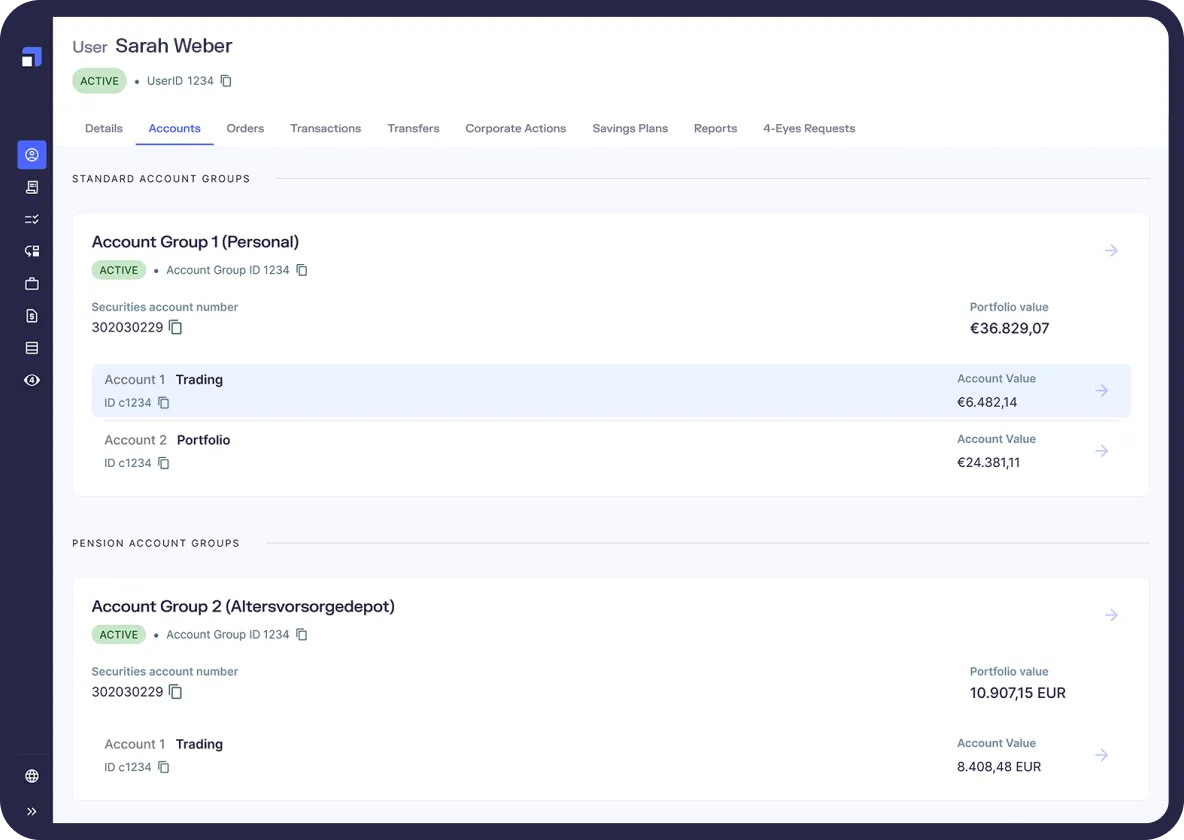1184x840 pixels.
Task: Select the Account 2 Portfolio label
Action: pyautogui.click(x=167, y=440)
